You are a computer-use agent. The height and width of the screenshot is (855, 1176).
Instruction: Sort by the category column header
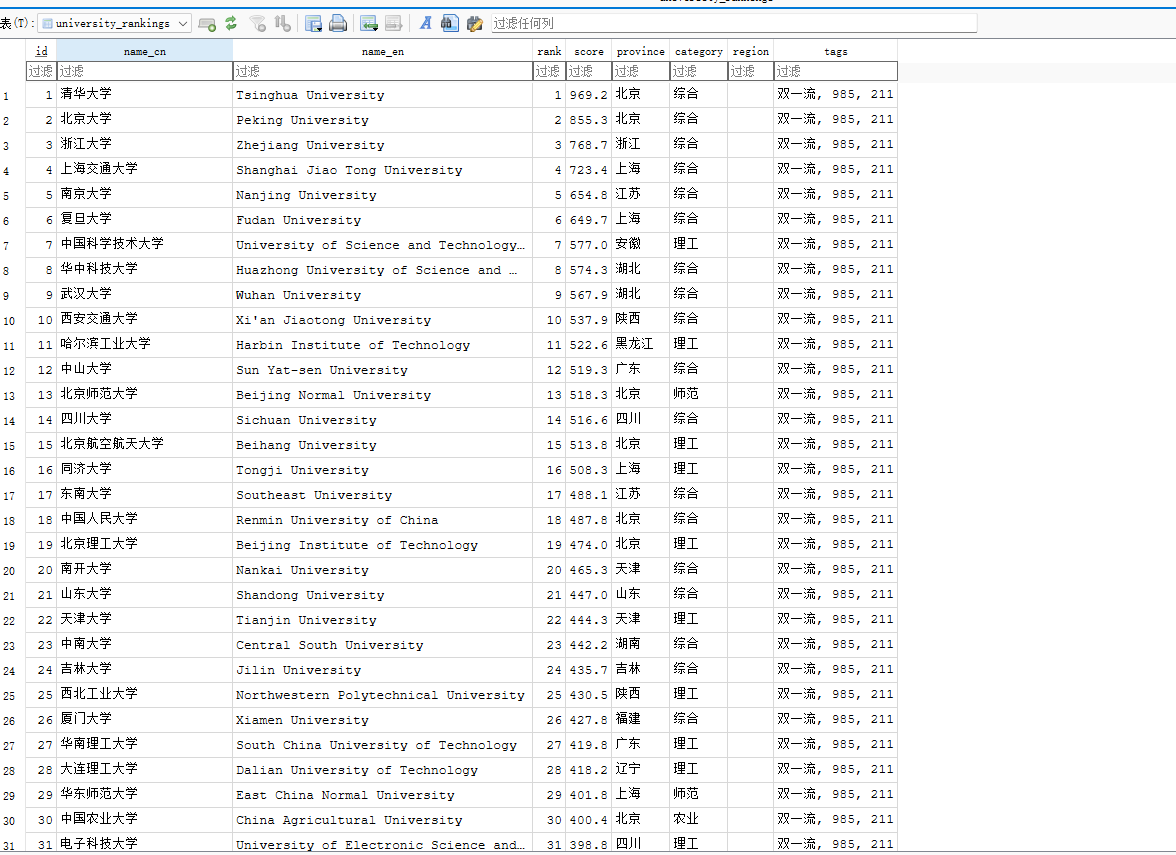[x=698, y=51]
